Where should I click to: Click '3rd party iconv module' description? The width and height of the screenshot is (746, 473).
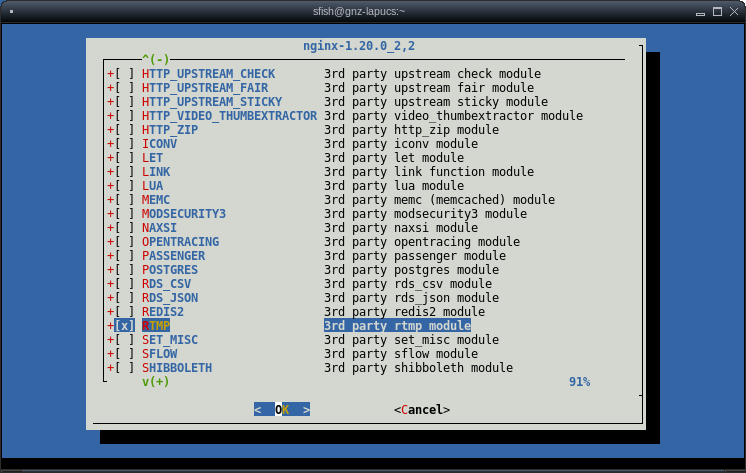401,144
